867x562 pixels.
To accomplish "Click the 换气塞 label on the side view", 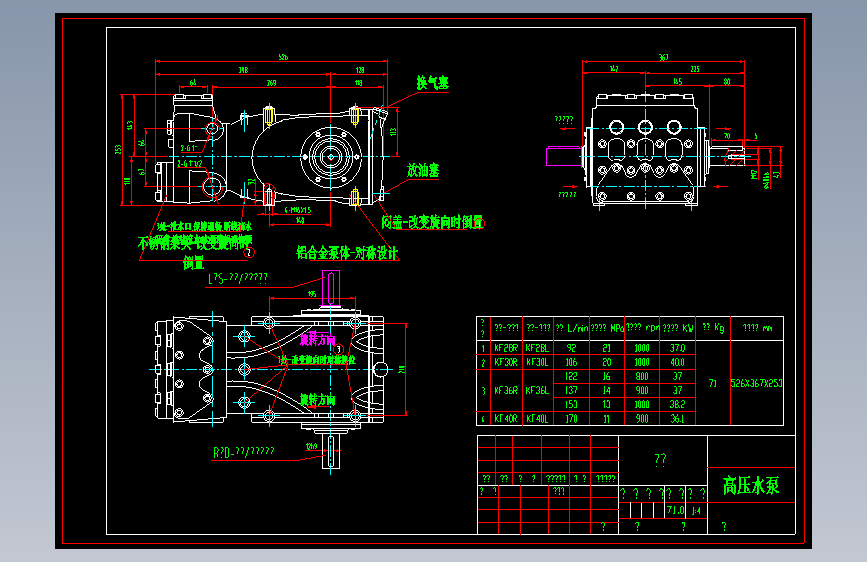I will [x=432, y=83].
